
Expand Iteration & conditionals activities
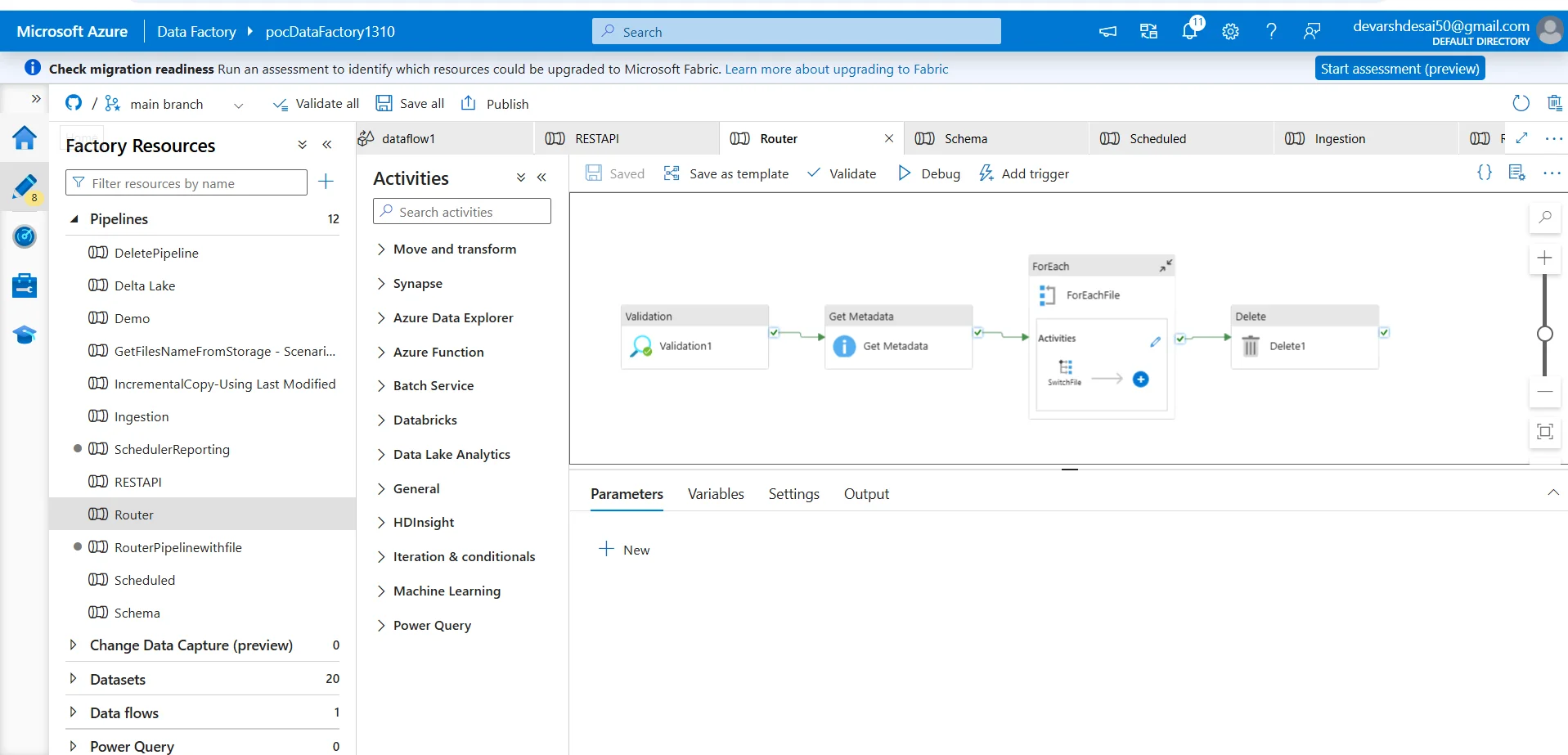click(381, 556)
